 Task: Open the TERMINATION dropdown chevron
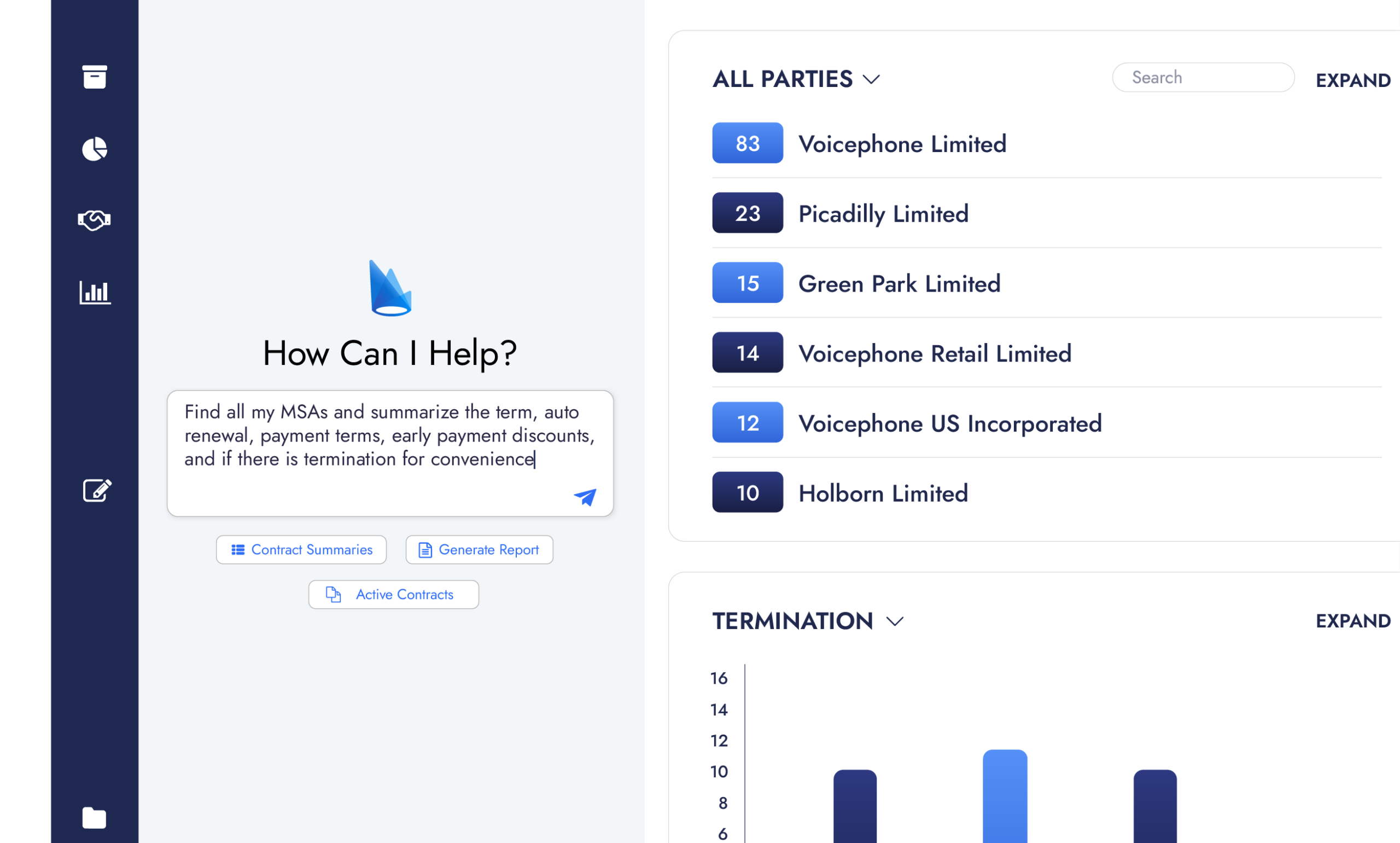[895, 621]
